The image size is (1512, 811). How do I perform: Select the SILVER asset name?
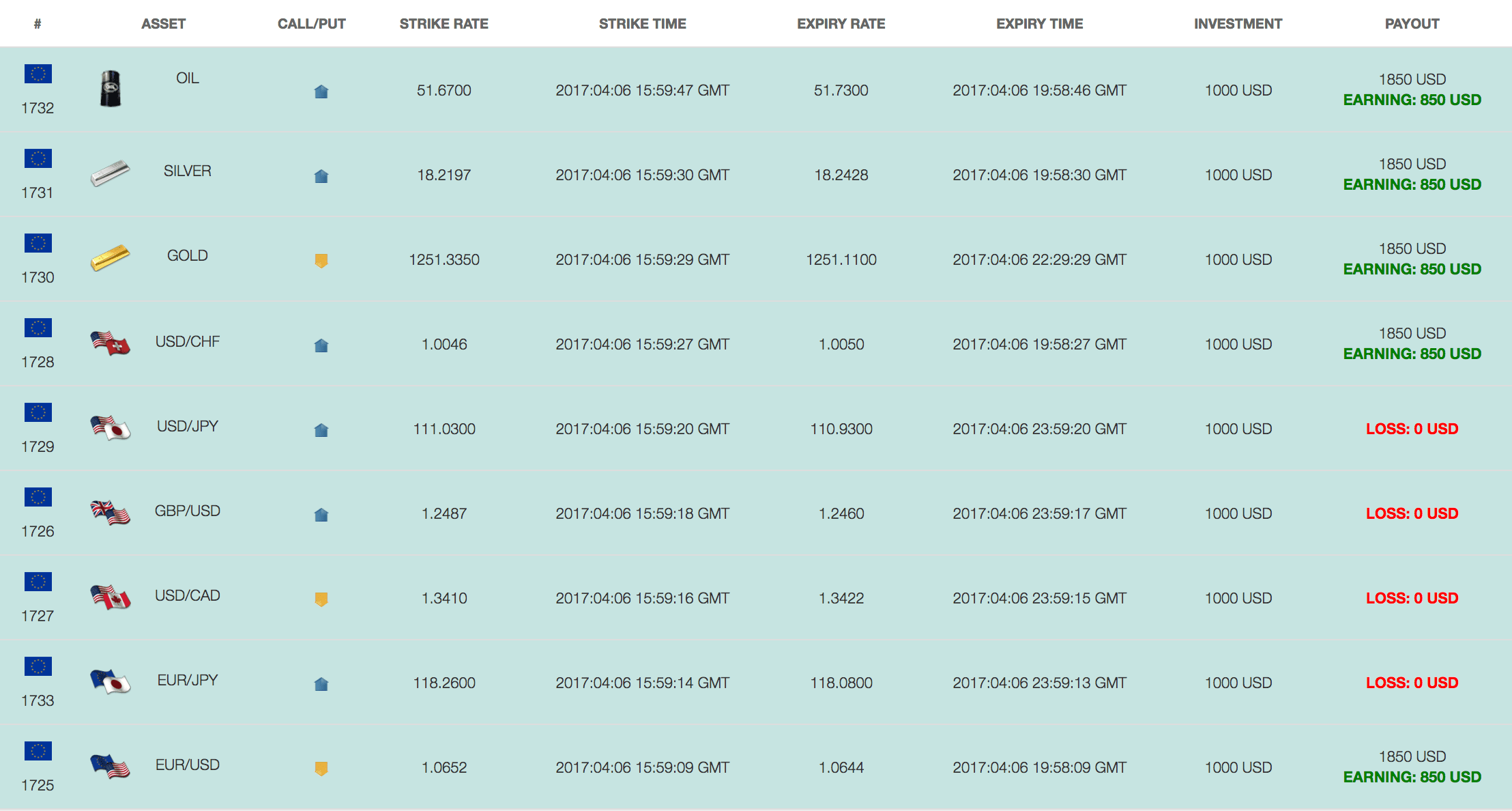click(188, 171)
